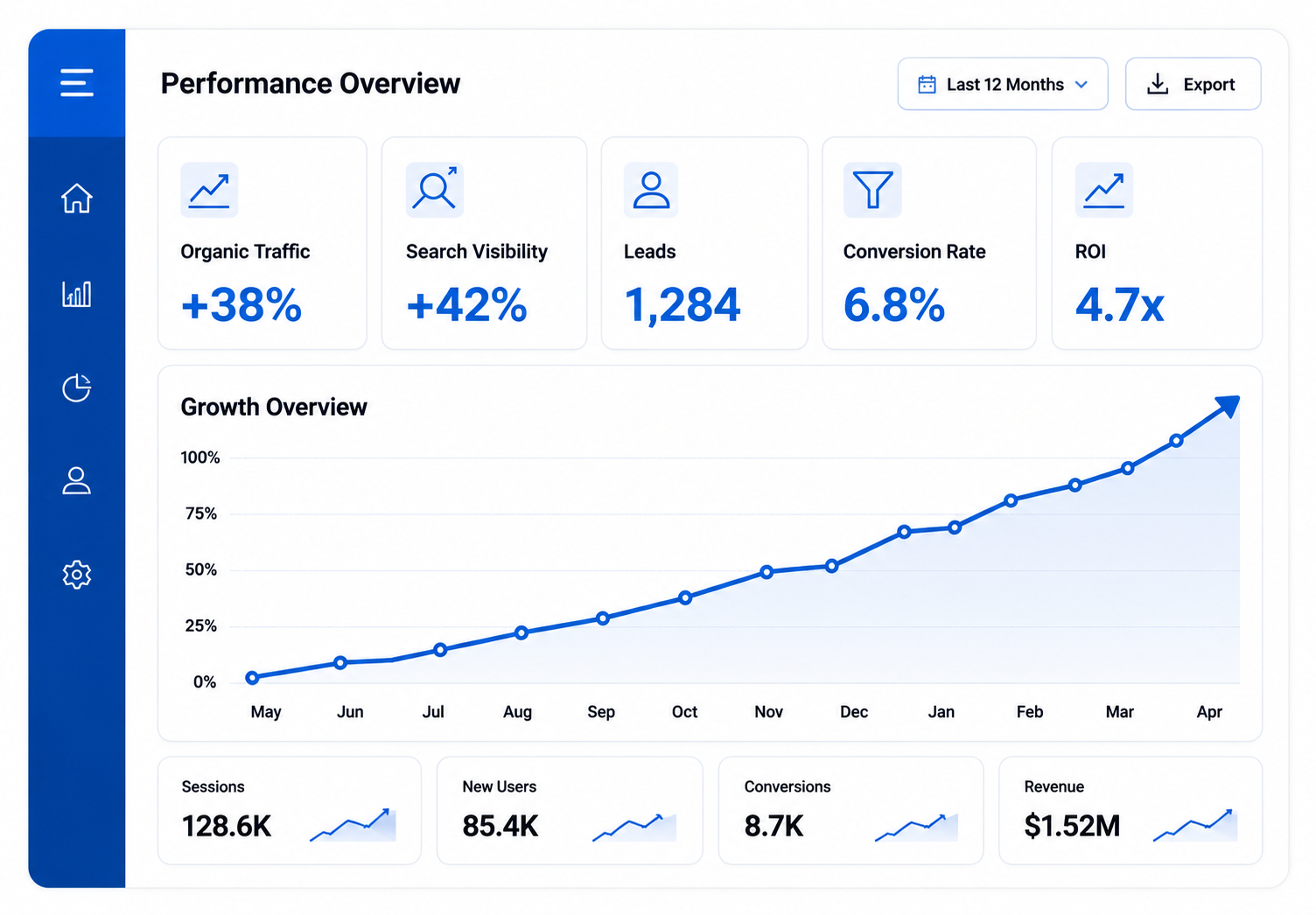This screenshot has height=915, width=1316.
Task: Click the Sessions card label
Action: pos(213,786)
